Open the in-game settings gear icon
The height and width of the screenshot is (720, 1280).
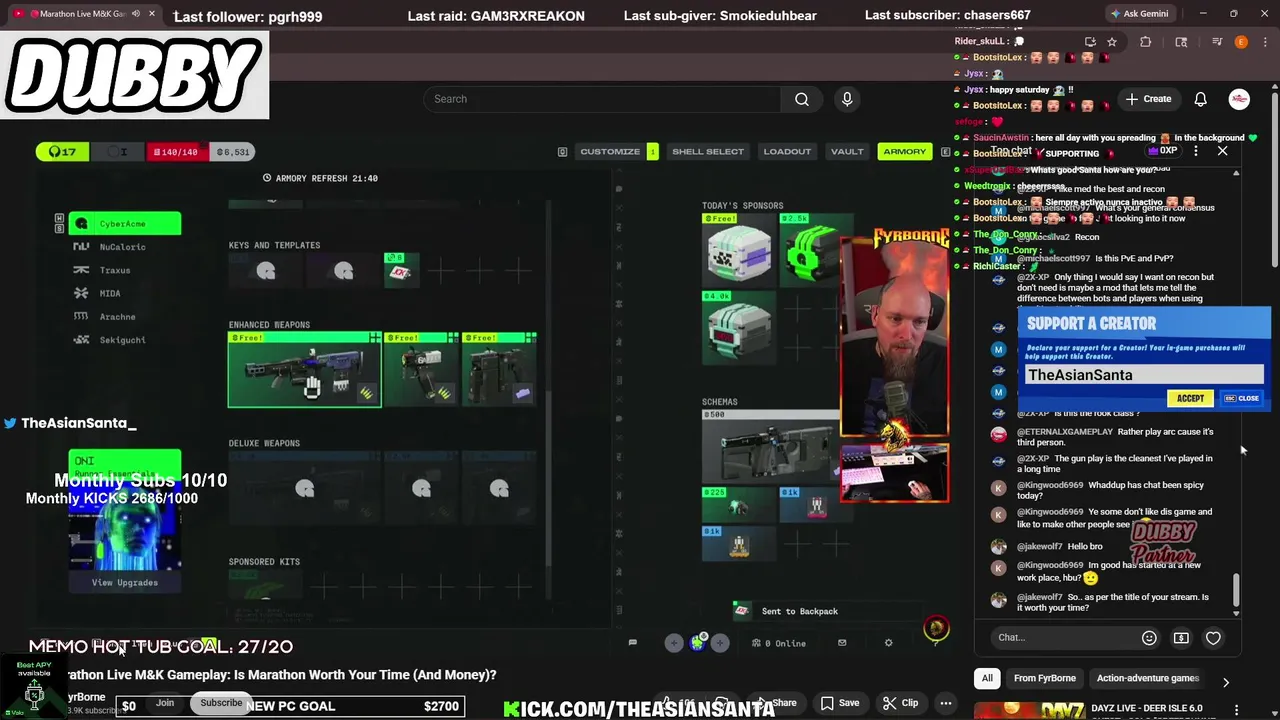[x=888, y=643]
